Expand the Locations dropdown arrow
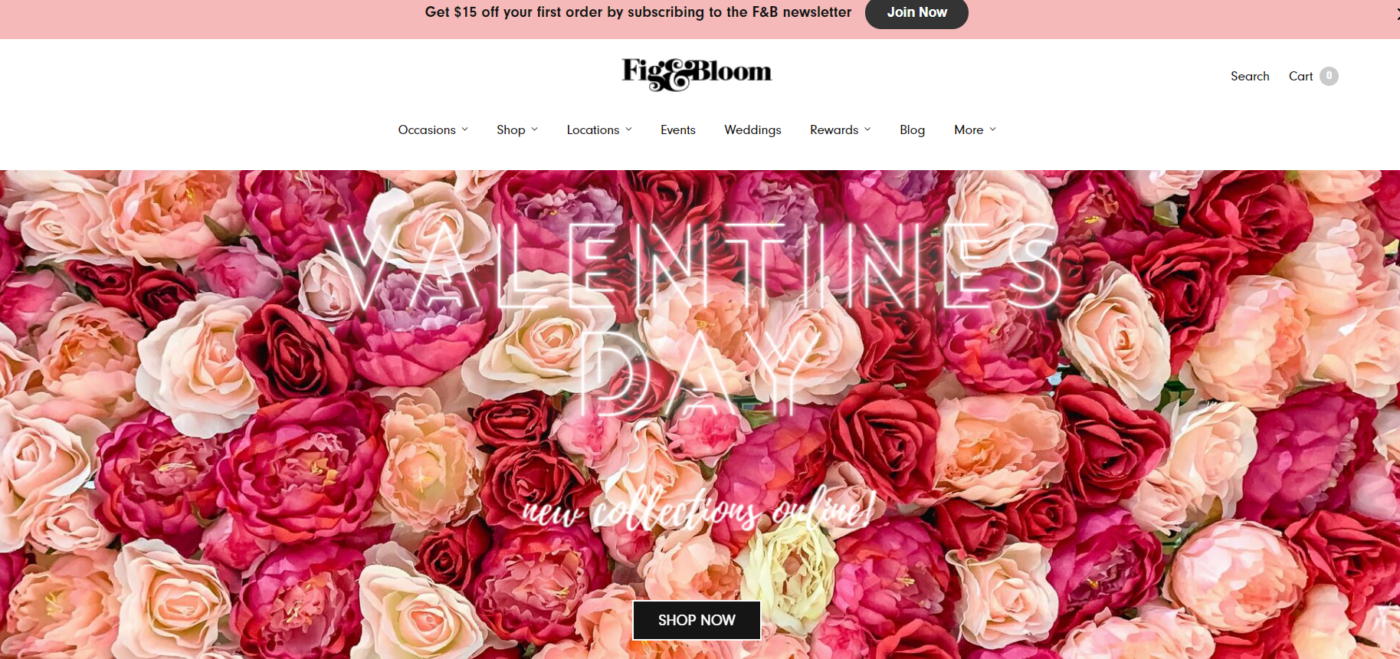The width and height of the screenshot is (1400, 659). click(x=628, y=129)
